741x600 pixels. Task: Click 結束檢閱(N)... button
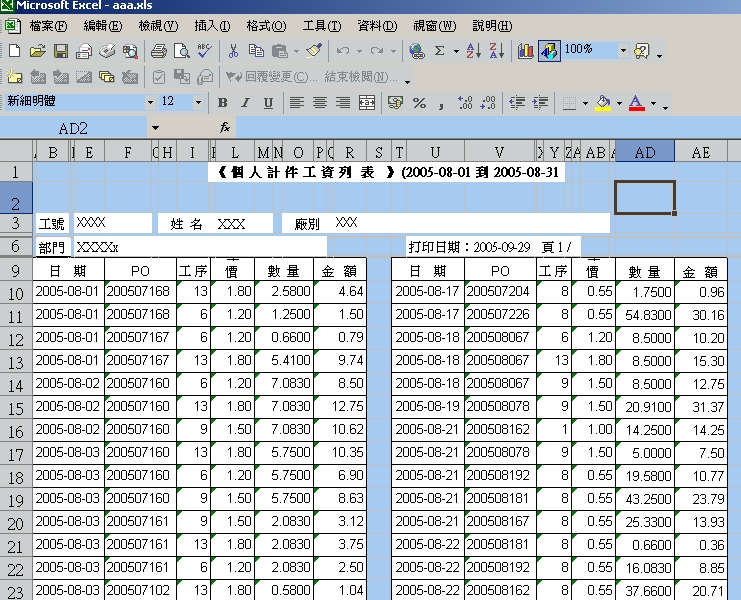coord(362,77)
